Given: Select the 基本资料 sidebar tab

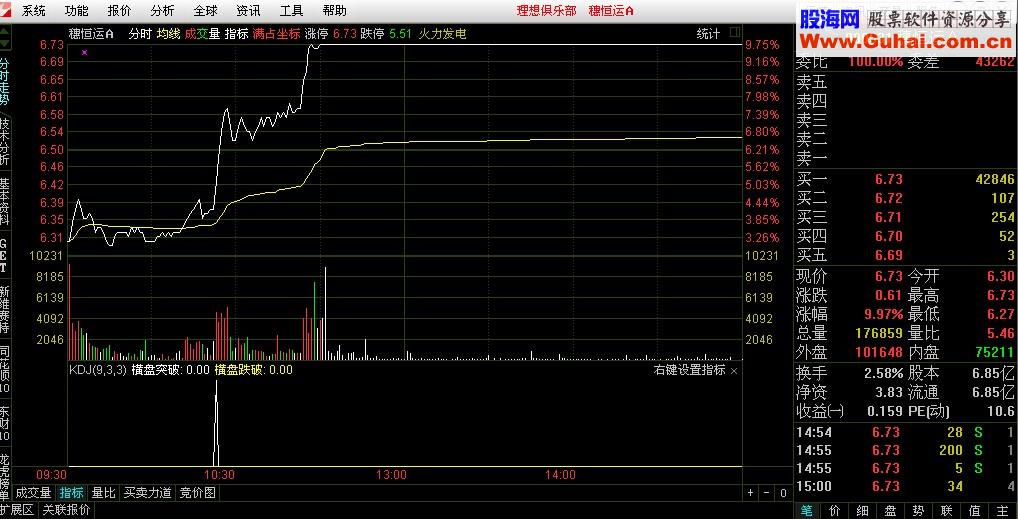Looking at the screenshot, I should (x=5, y=201).
